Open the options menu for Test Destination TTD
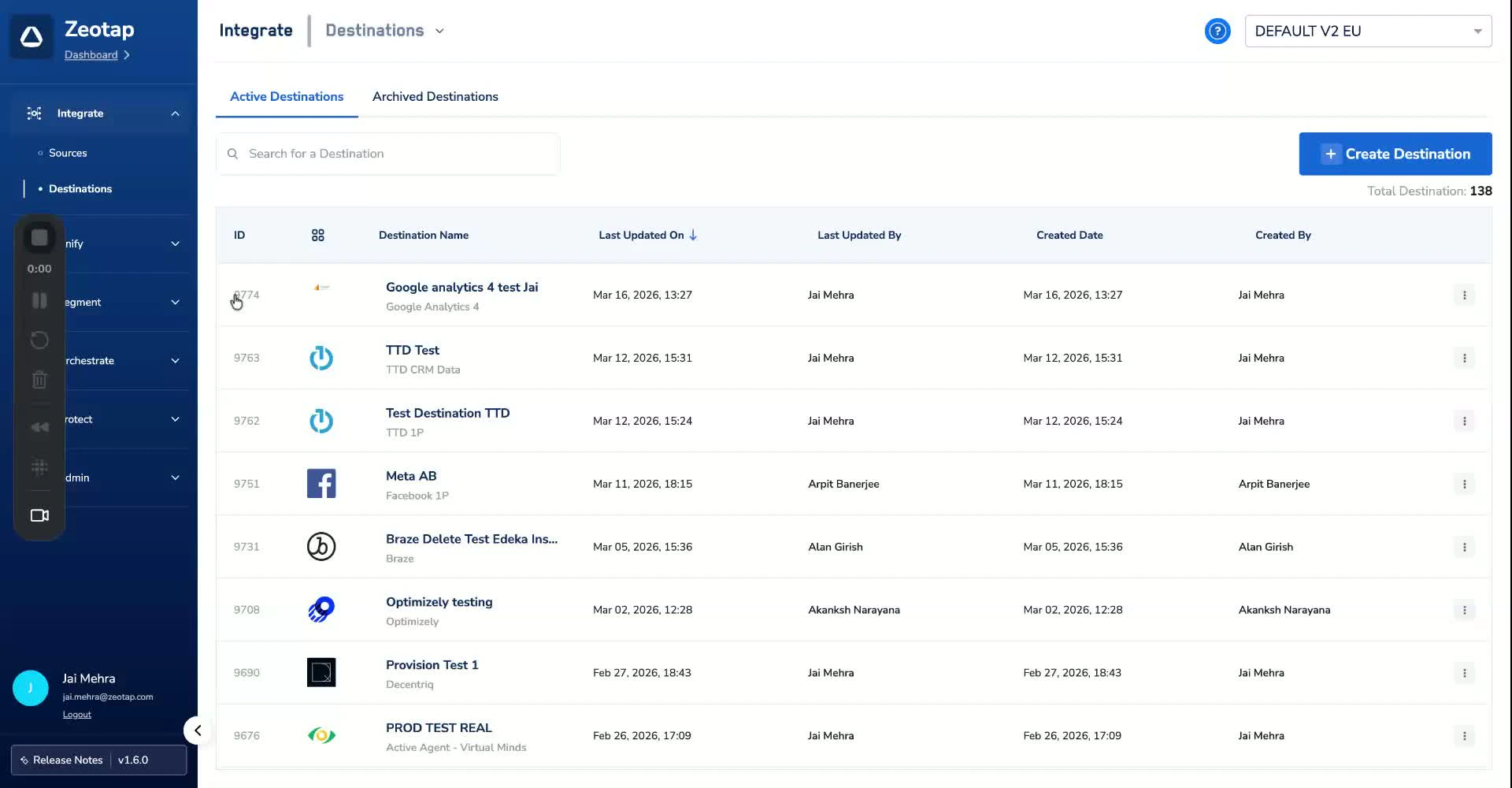1512x788 pixels. coord(1464,421)
